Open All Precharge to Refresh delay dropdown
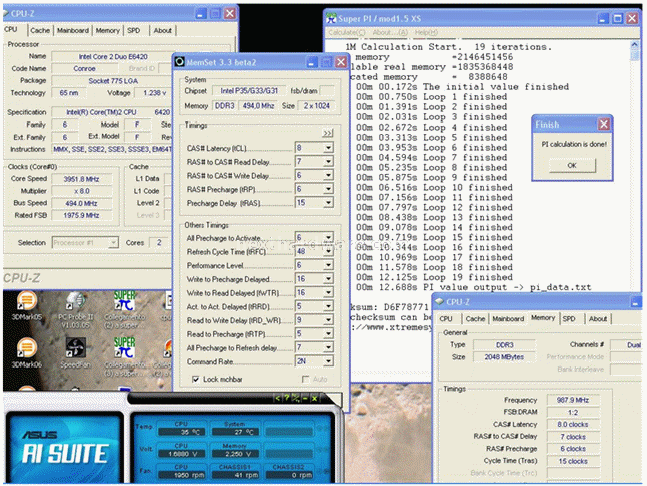The width and height of the screenshot is (647, 486). 328,347
